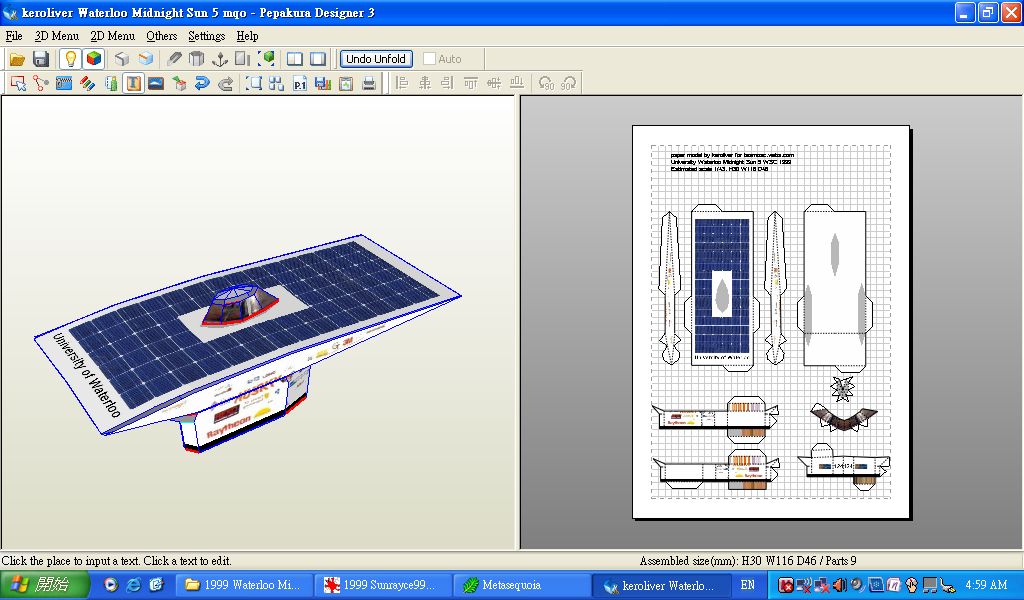Image resolution: width=1024 pixels, height=600 pixels.
Task: Click the small box with arrow icon
Action: pyautogui.click(x=179, y=84)
